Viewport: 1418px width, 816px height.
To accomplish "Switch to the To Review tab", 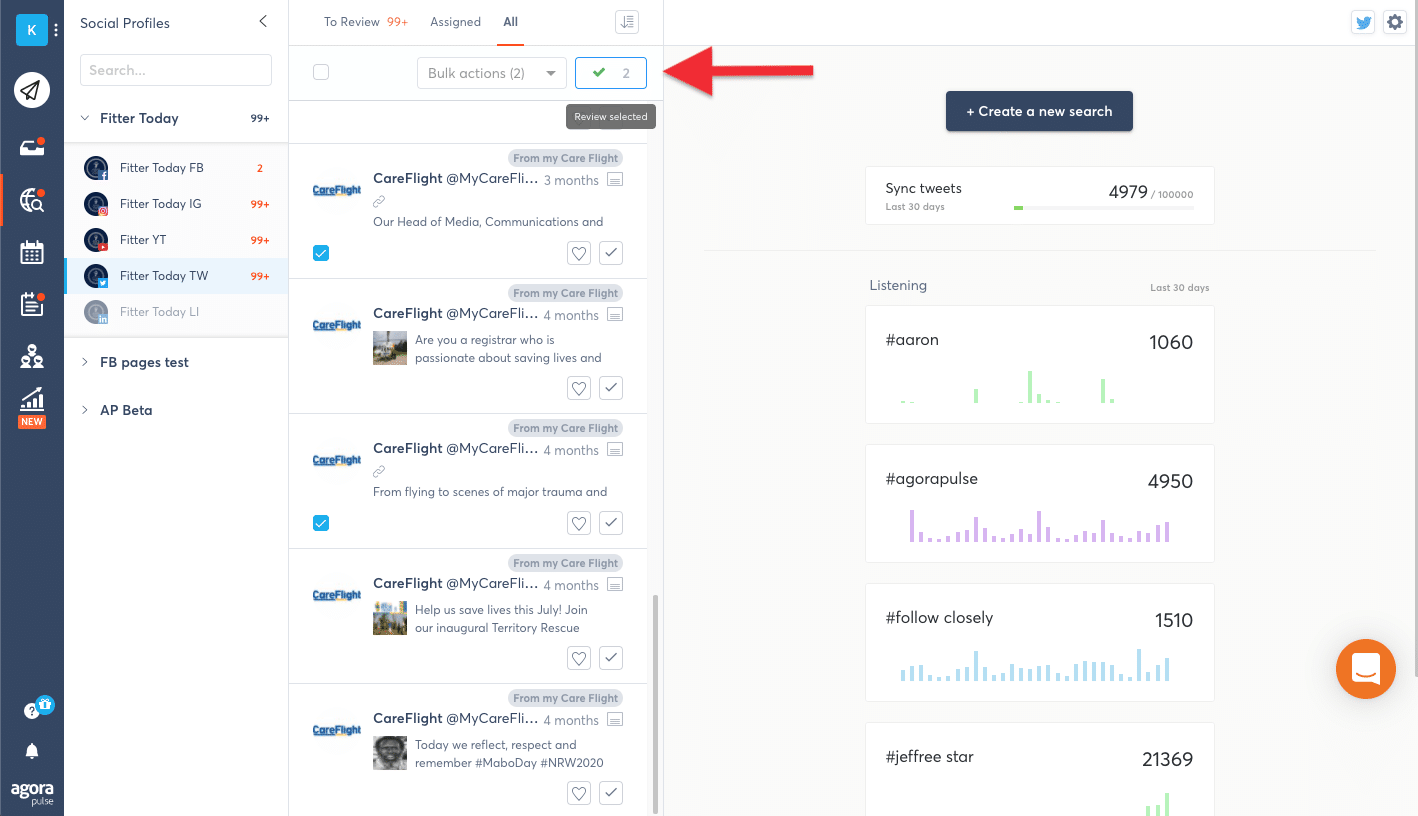I will coord(352,22).
